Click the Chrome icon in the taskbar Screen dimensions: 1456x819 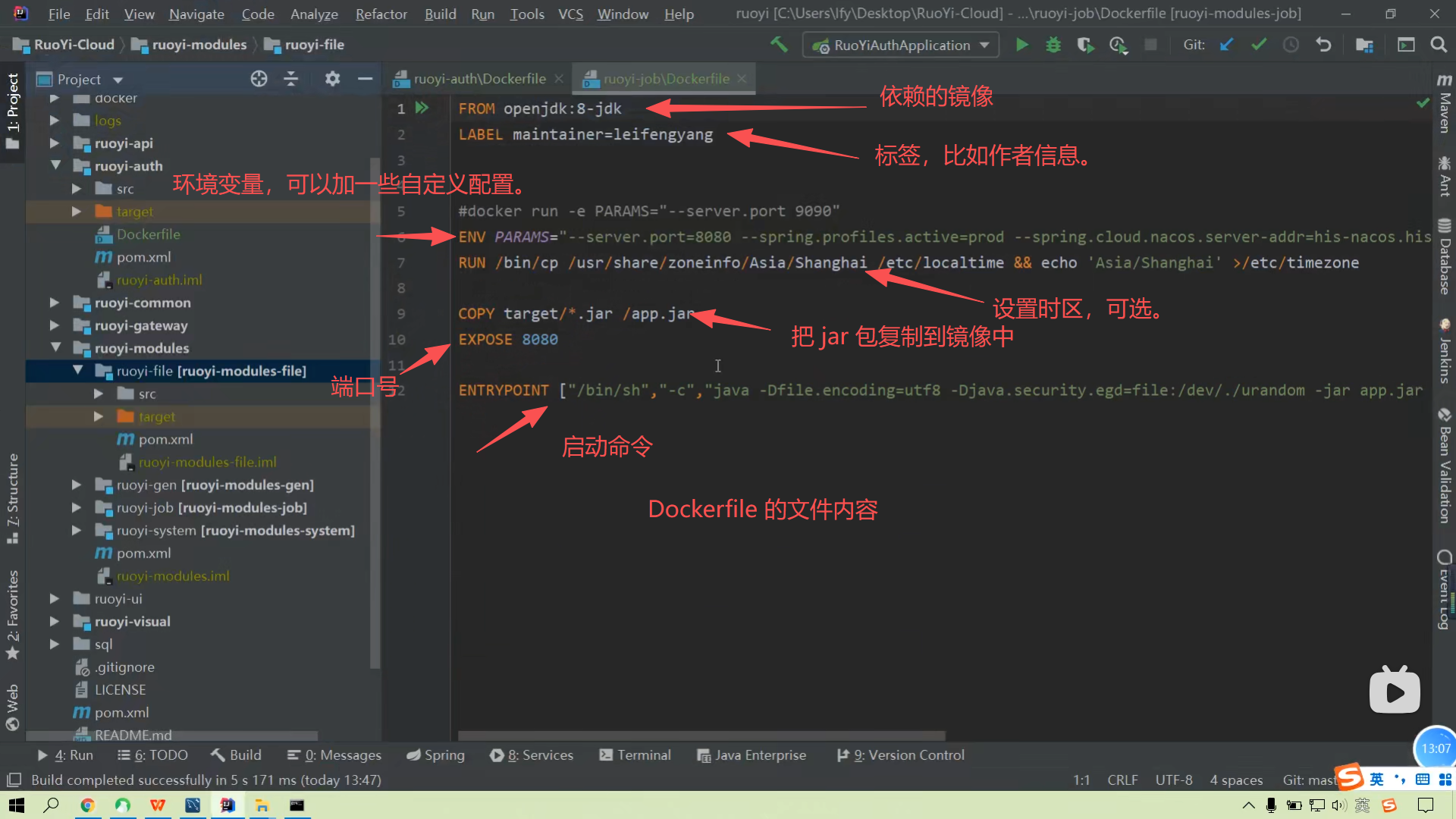point(87,805)
